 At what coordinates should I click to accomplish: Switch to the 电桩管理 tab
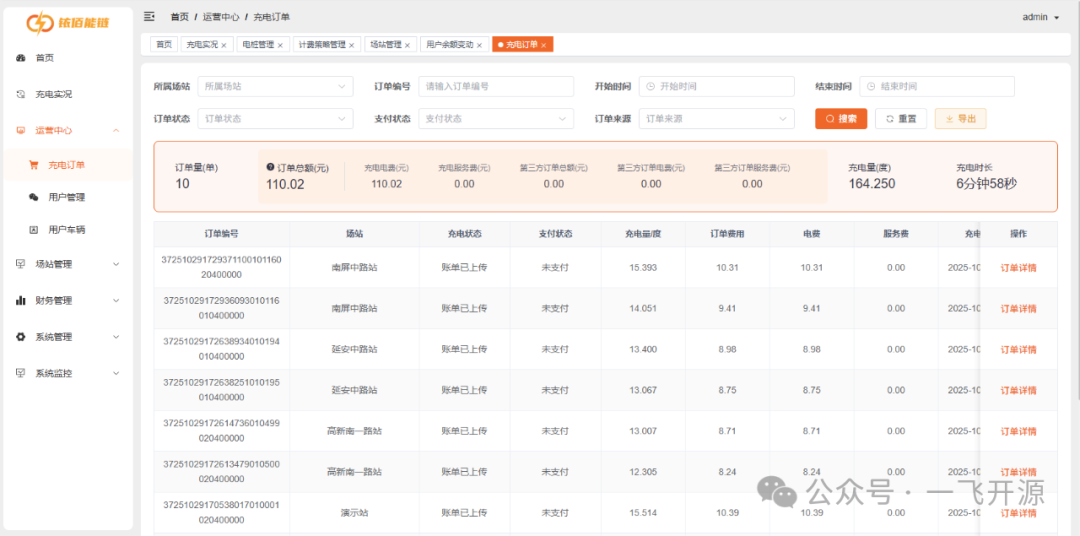click(258, 45)
